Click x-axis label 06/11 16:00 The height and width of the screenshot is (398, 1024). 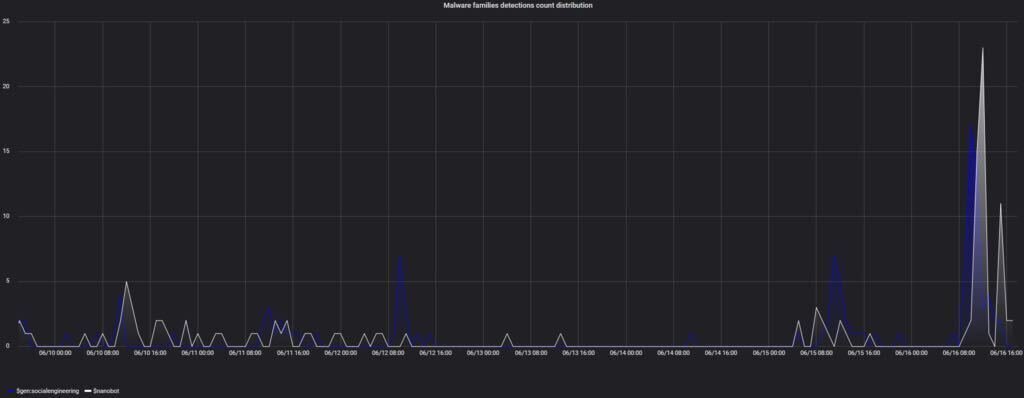click(293, 354)
